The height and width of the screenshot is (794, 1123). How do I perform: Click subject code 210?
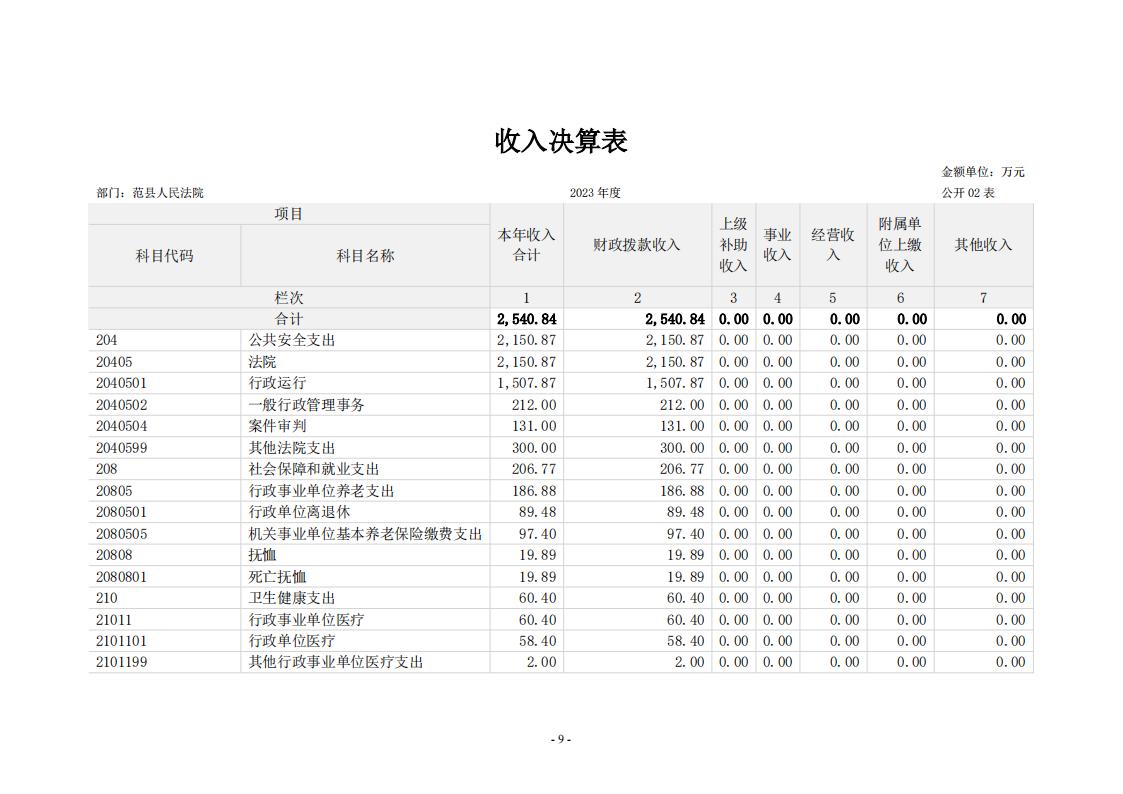pyautogui.click(x=107, y=598)
